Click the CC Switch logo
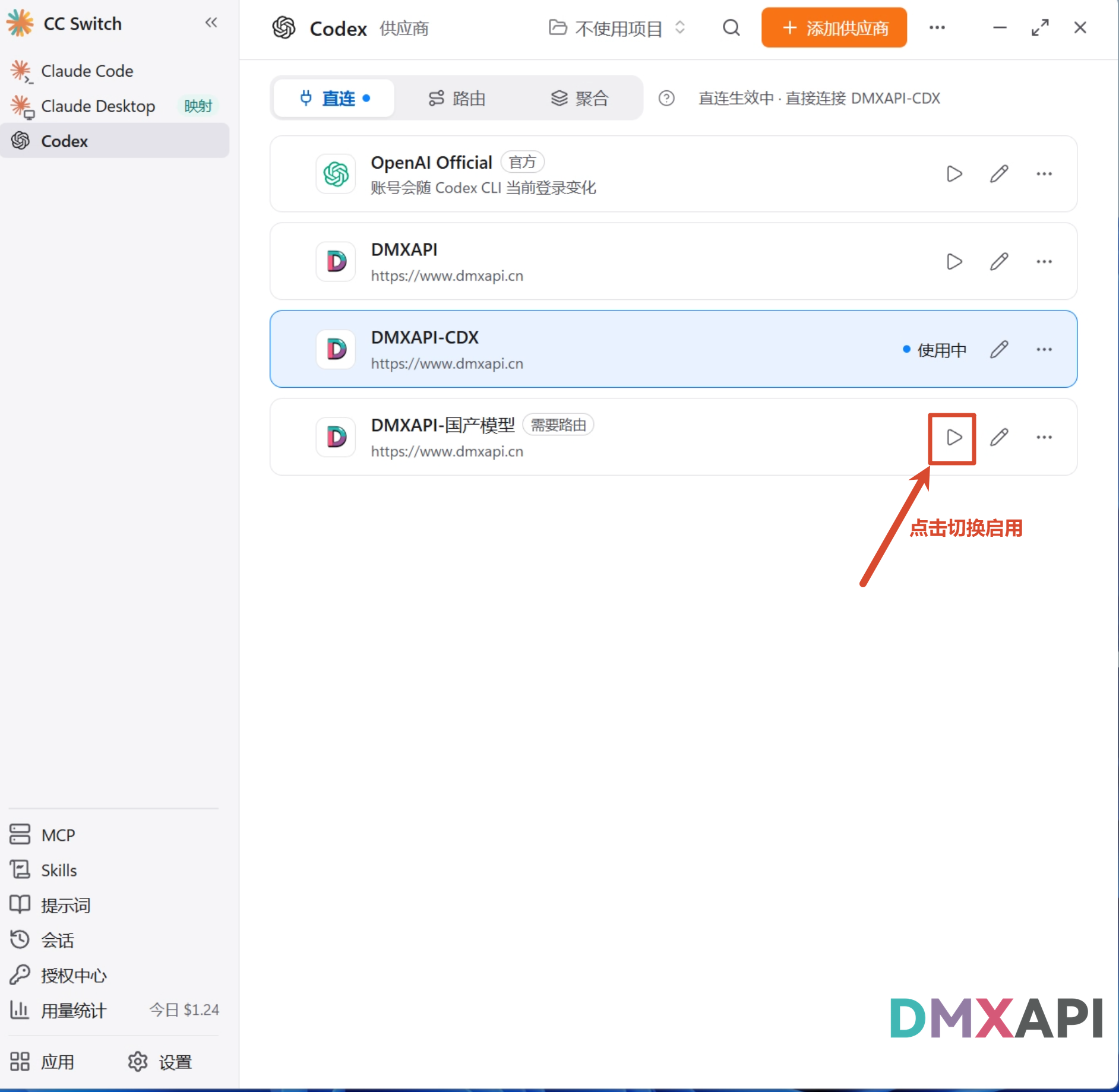This screenshot has height=1092, width=1119. (x=20, y=23)
